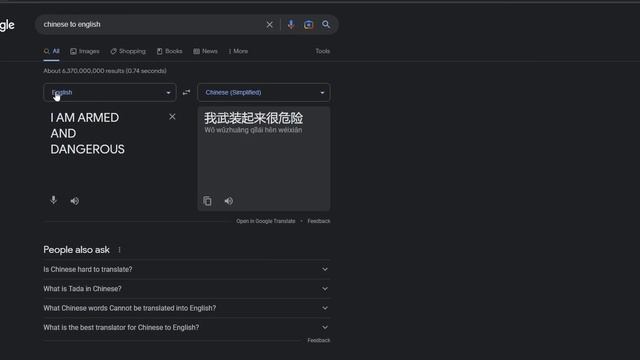Viewport: 640px width, 360px height.
Task: Click the magnifier search button
Action: tap(326, 24)
